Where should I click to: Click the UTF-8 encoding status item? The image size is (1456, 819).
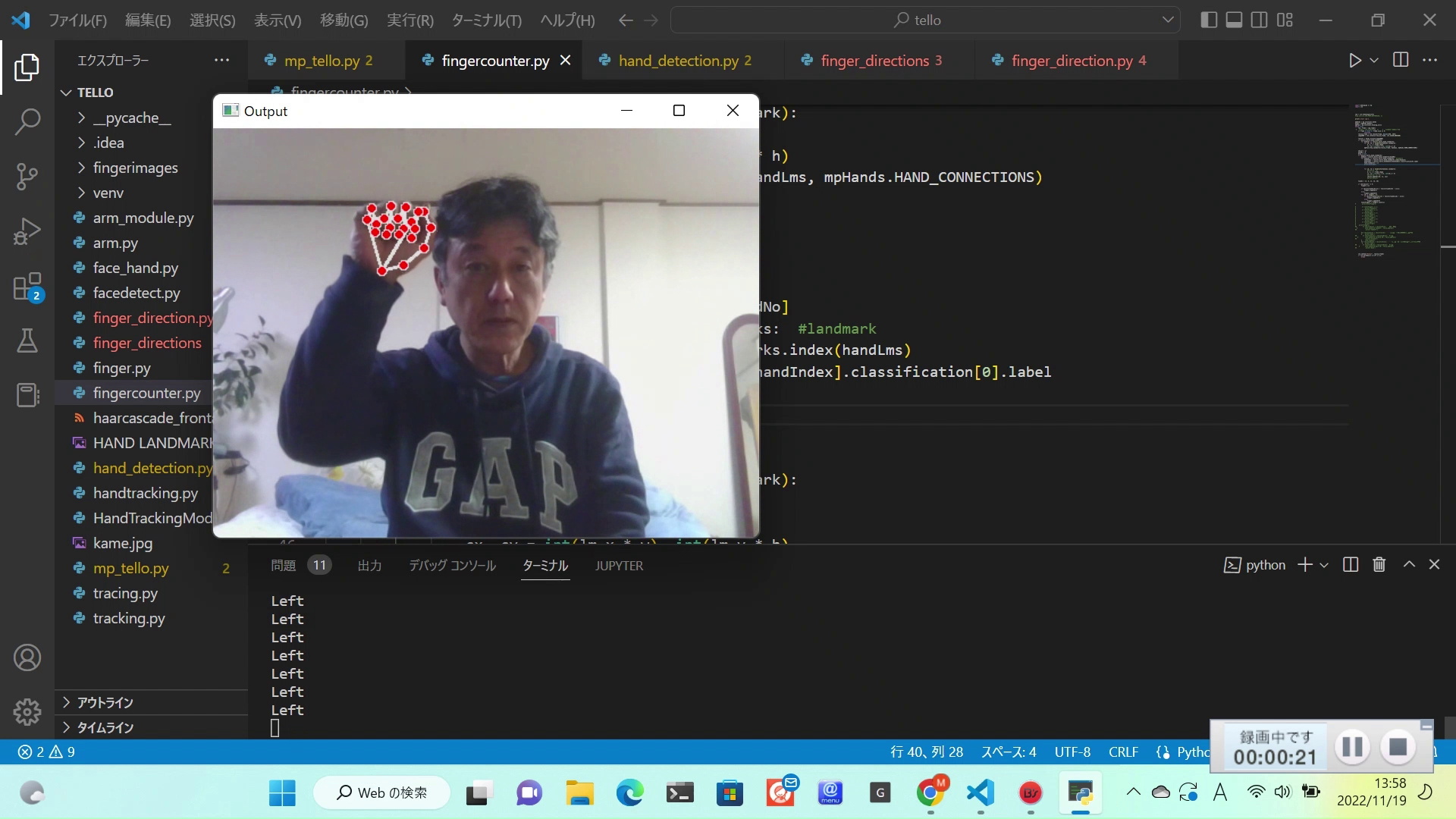click(x=1072, y=752)
